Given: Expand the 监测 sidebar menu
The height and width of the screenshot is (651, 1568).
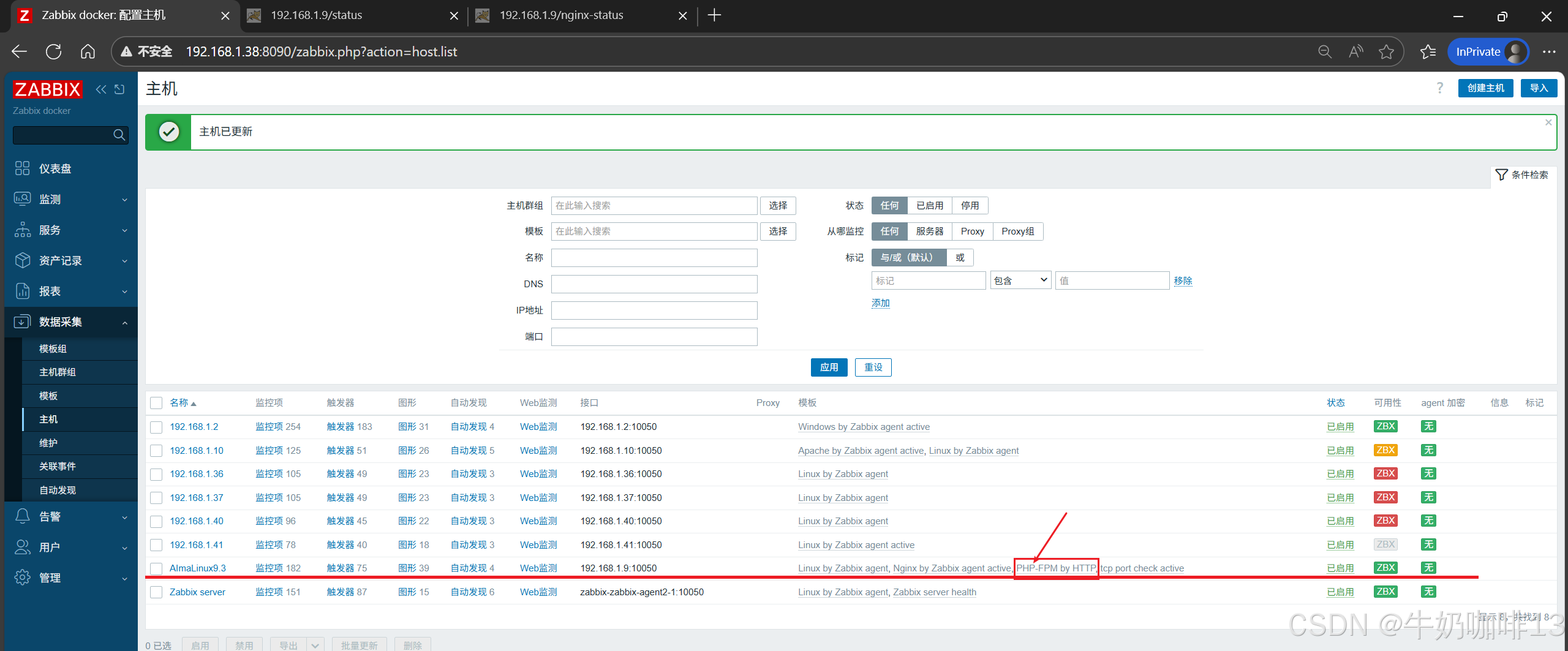Looking at the screenshot, I should [71, 199].
